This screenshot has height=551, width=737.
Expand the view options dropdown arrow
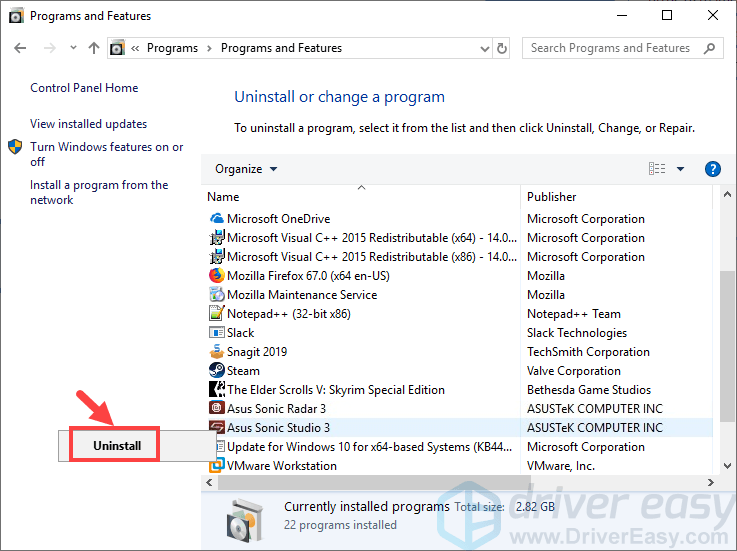click(x=680, y=169)
